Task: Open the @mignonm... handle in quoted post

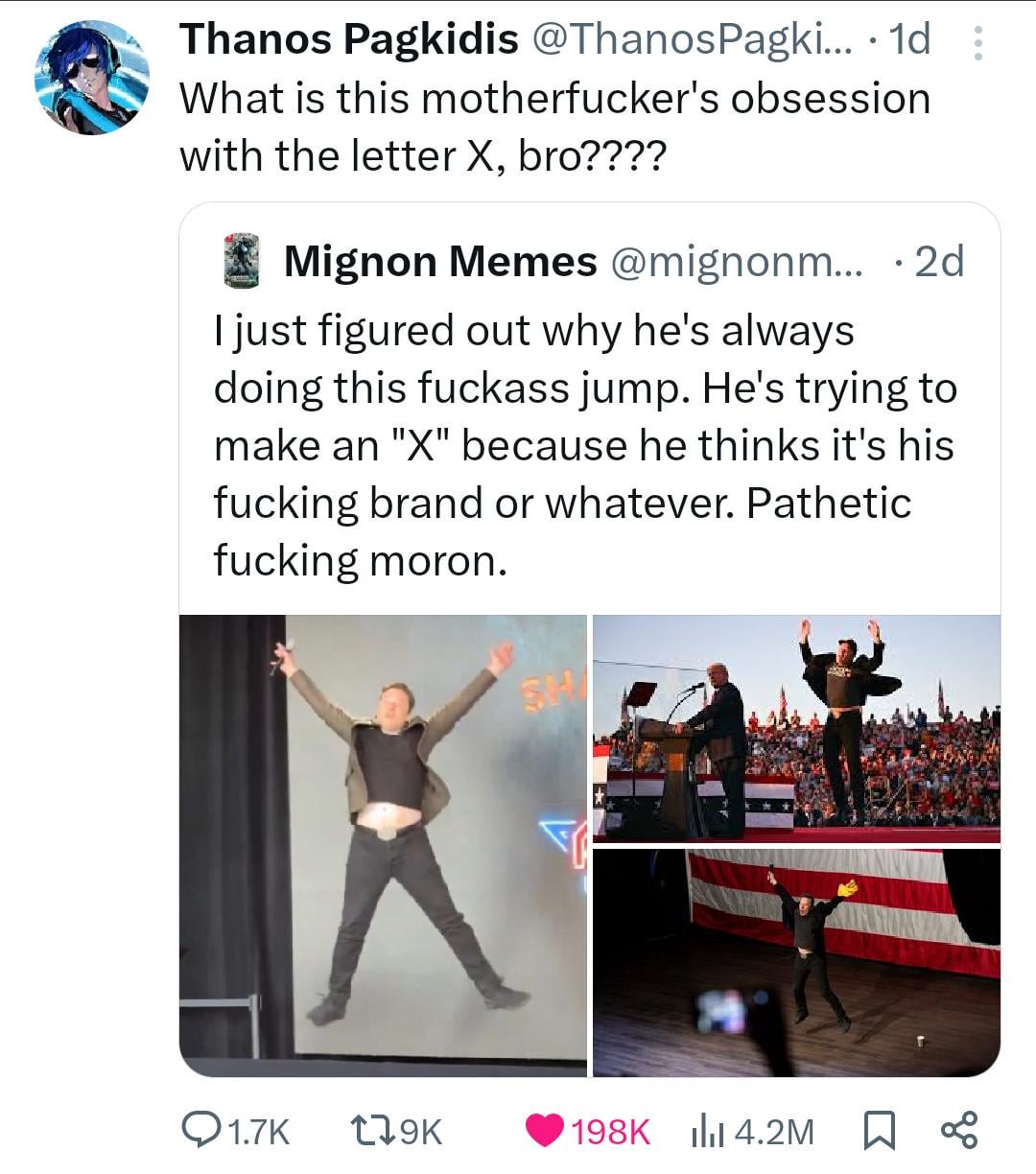Action: [x=736, y=261]
